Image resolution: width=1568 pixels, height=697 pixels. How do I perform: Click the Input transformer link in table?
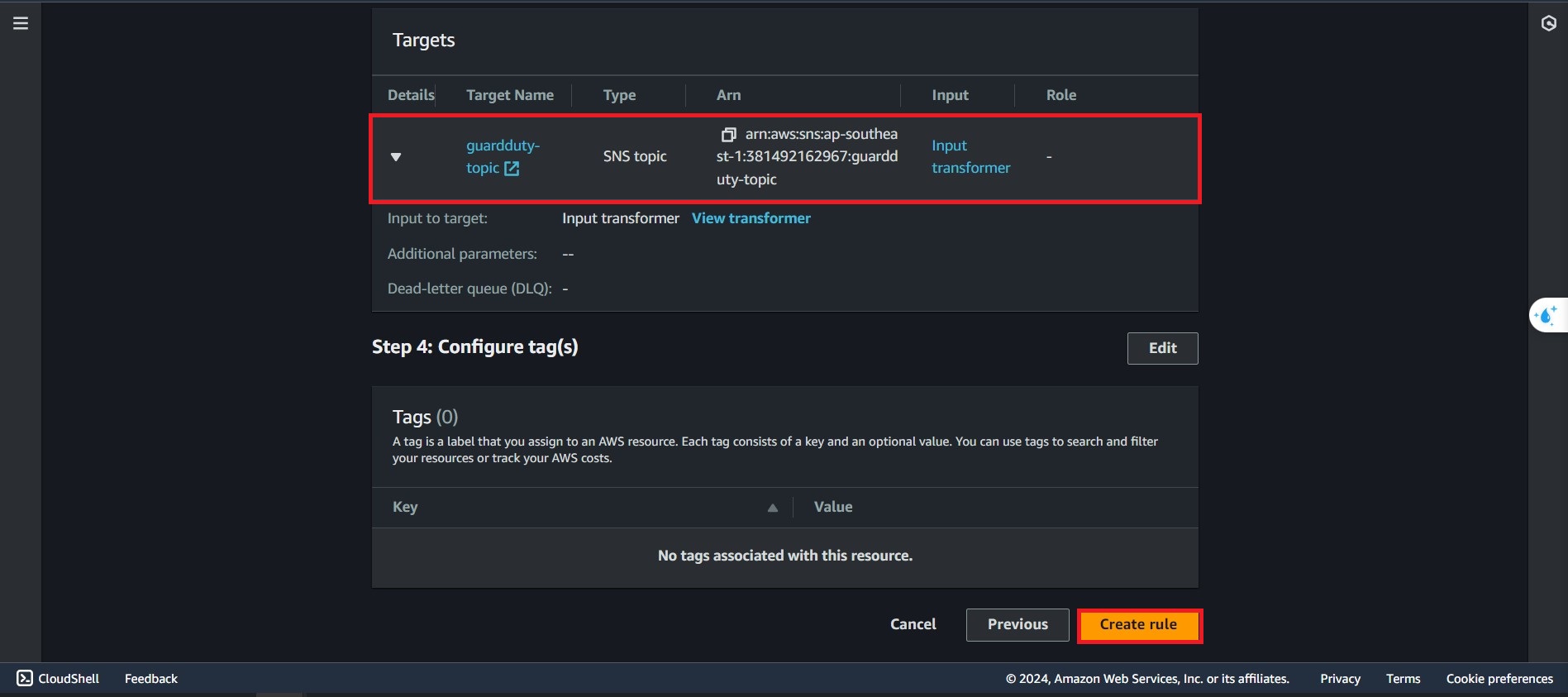pyautogui.click(x=970, y=157)
